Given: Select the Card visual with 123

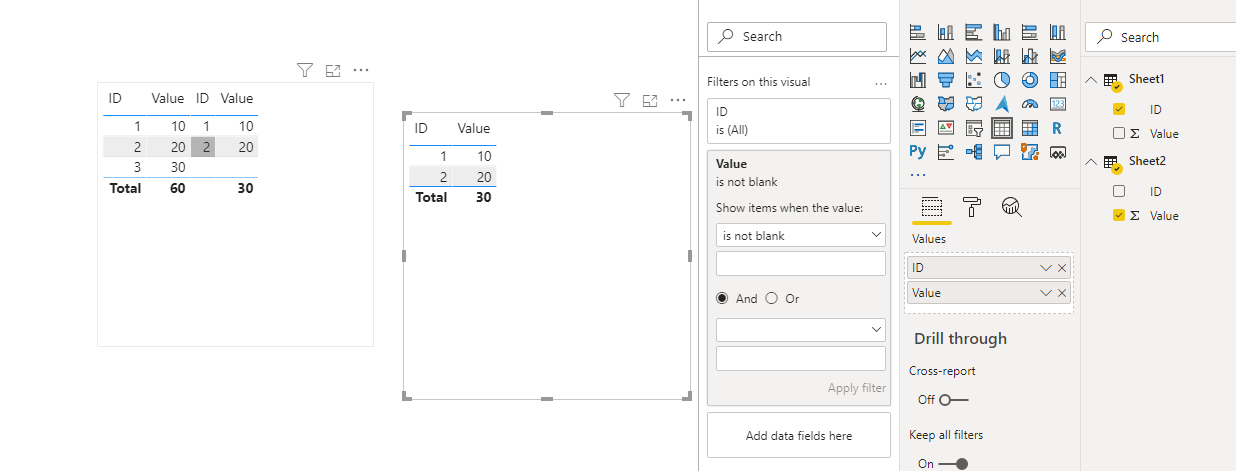Looking at the screenshot, I should tap(1058, 104).
